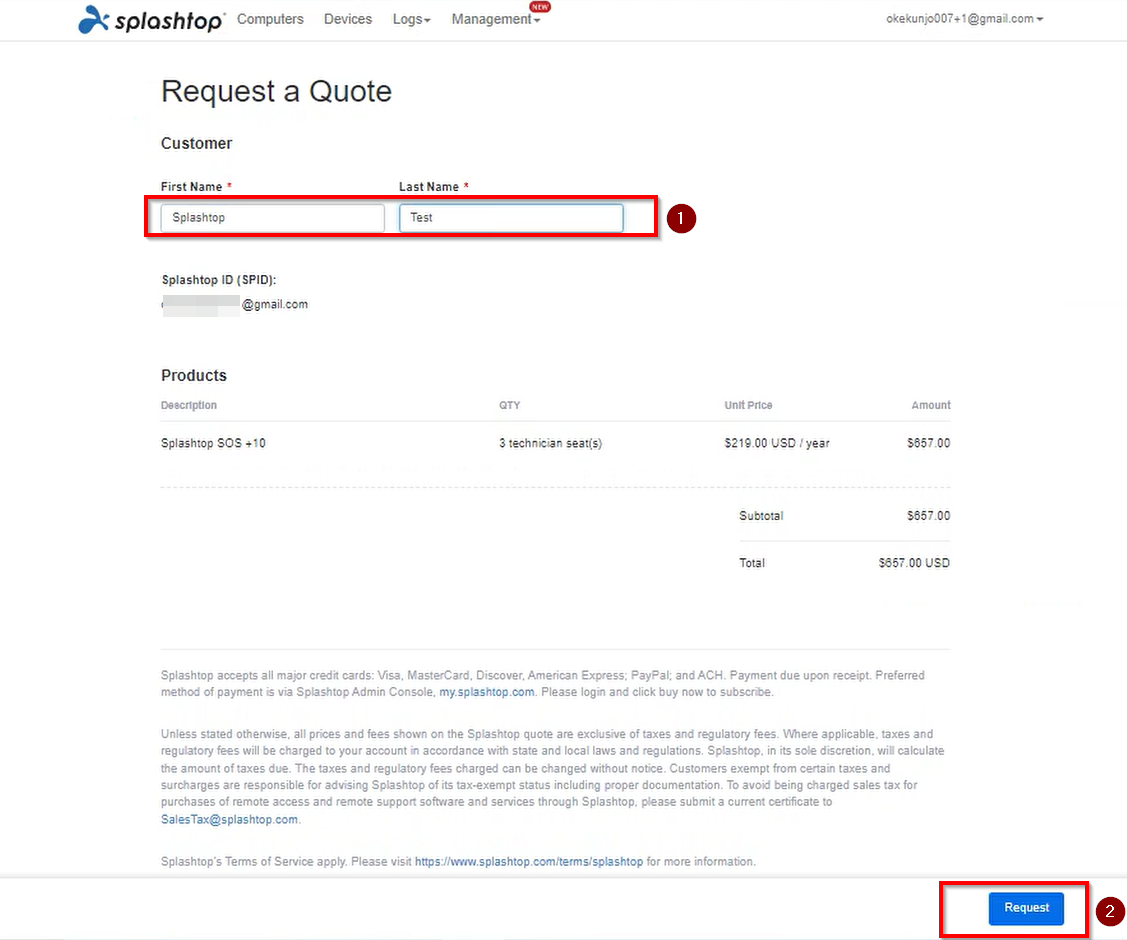Click the Last Name label
Image resolution: width=1127 pixels, height=940 pixels.
click(x=429, y=187)
